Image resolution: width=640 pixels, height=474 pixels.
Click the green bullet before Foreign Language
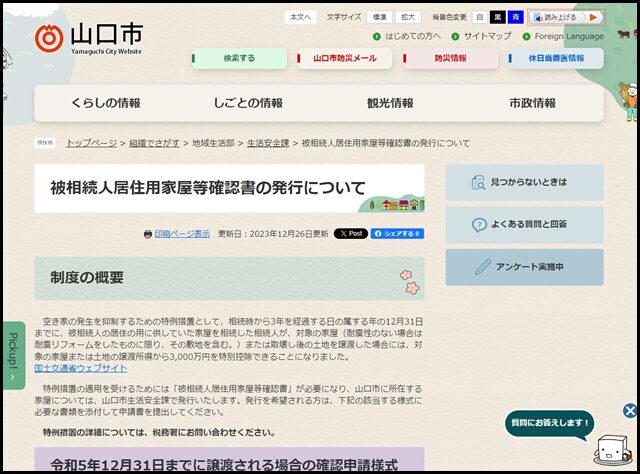pyautogui.click(x=527, y=36)
